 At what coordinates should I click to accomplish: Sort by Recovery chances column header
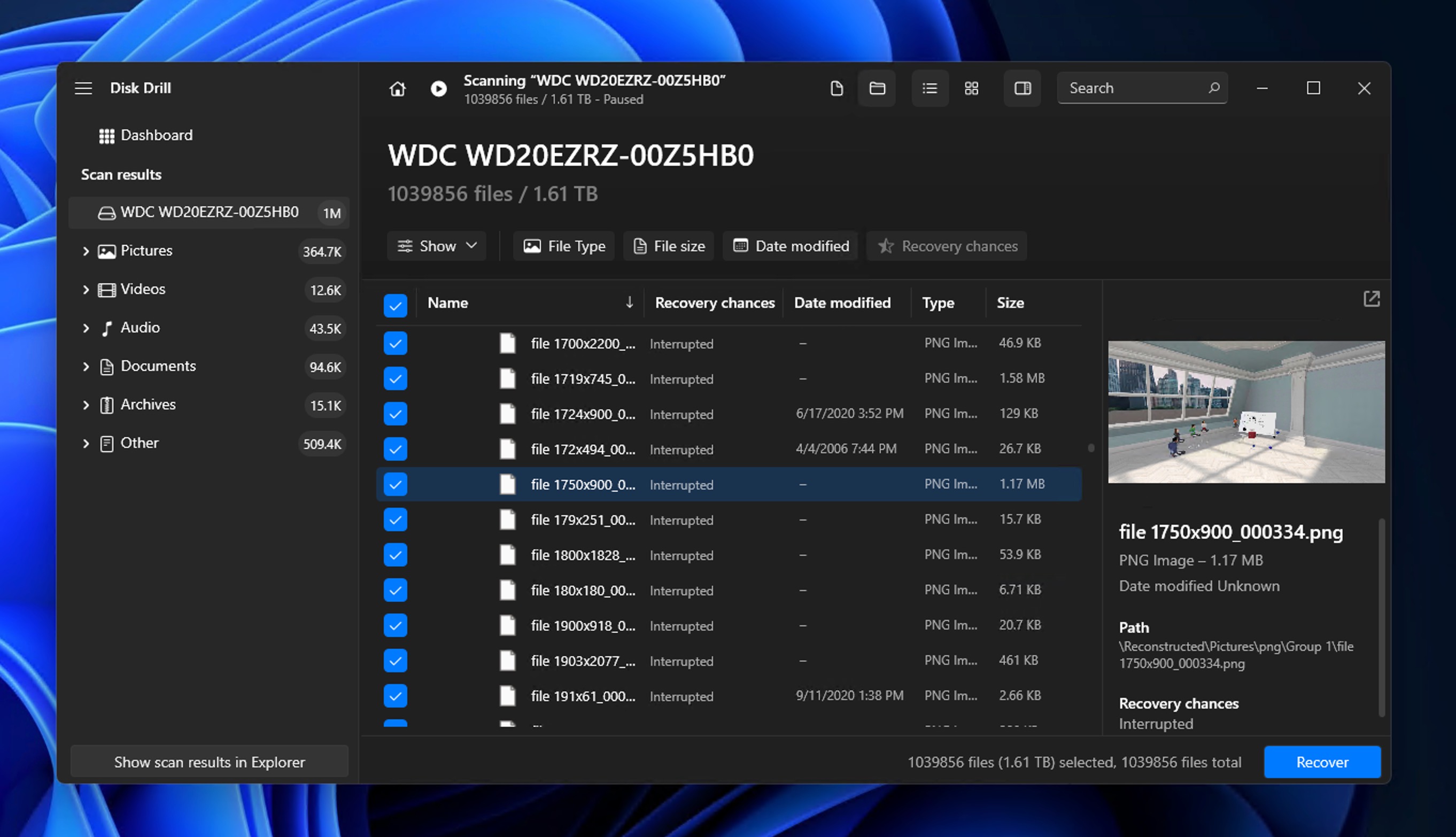pos(715,303)
